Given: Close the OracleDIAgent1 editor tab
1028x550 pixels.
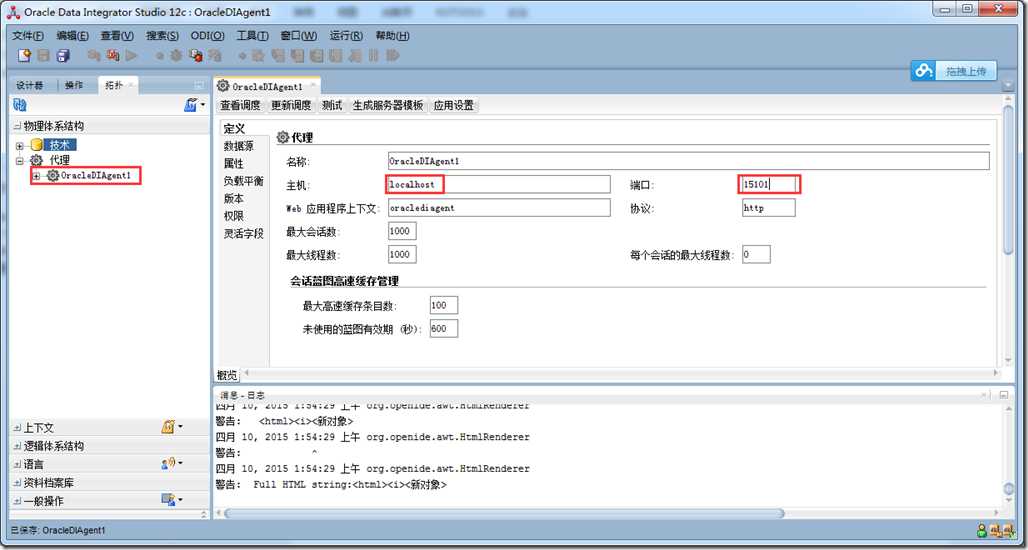Looking at the screenshot, I should pos(312,86).
